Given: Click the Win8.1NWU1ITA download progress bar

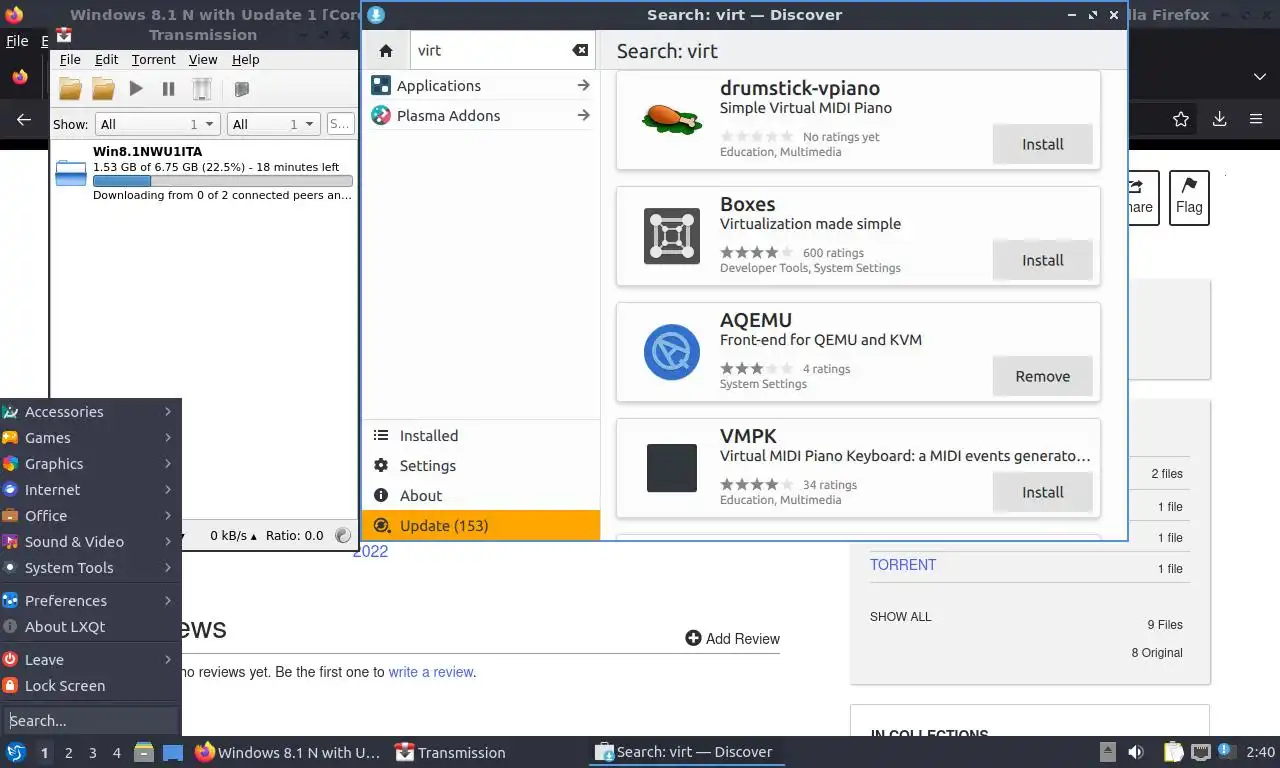Looking at the screenshot, I should tap(222, 182).
